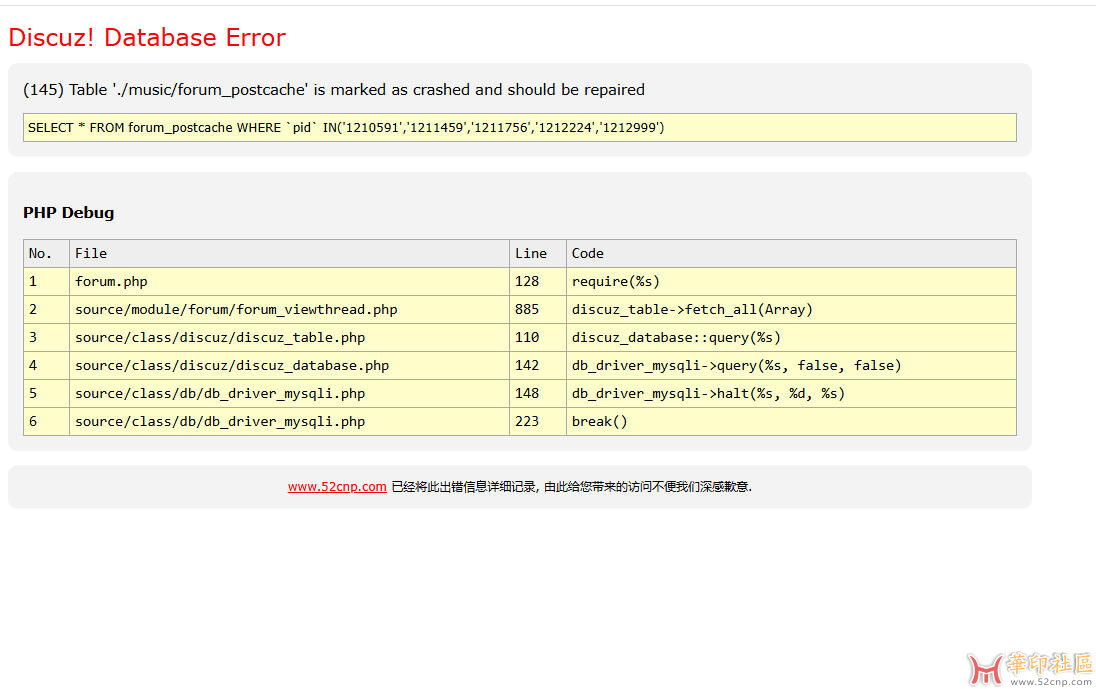Click line number 142

538,365
